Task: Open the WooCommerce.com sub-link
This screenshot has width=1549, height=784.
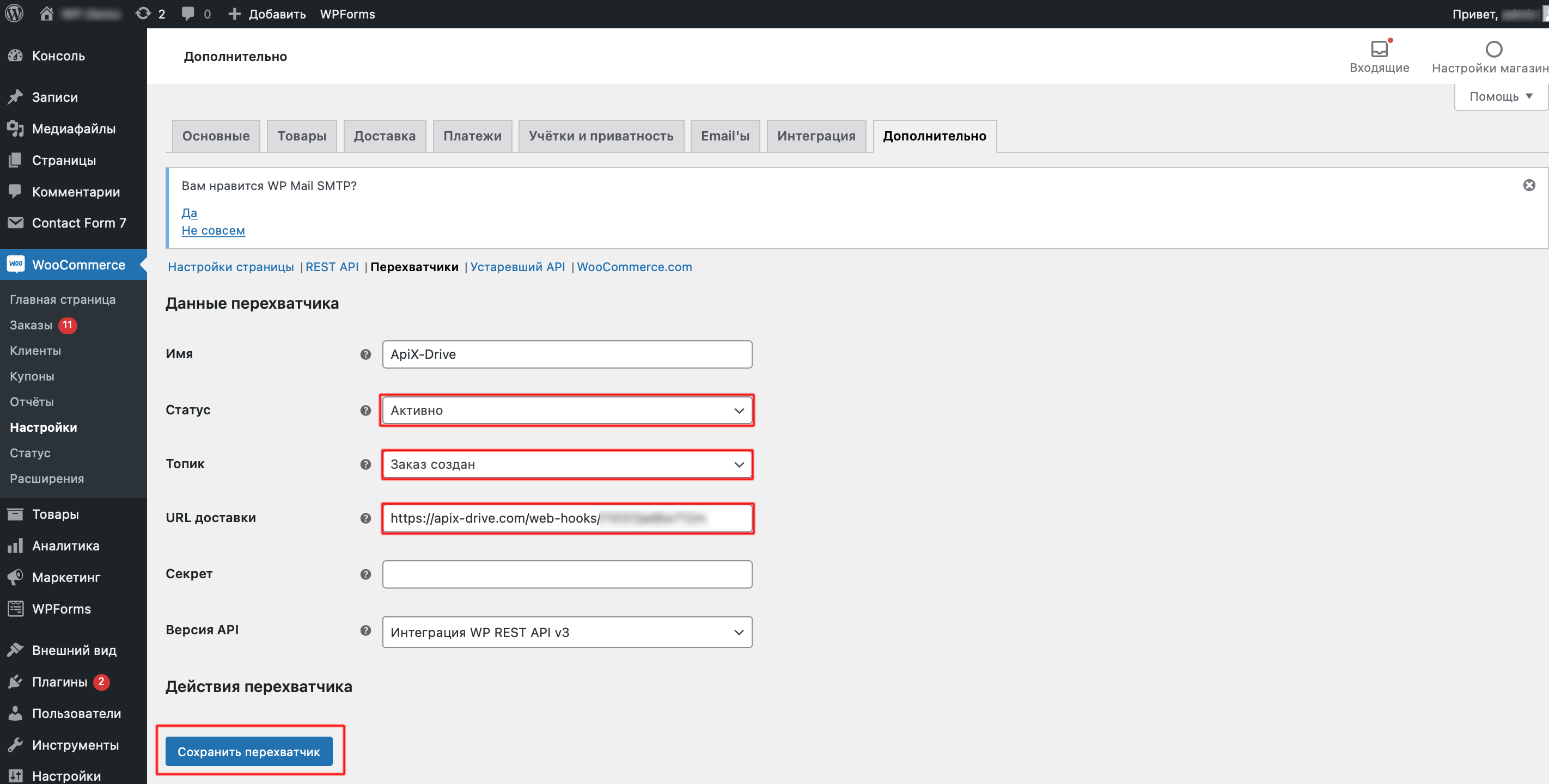Action: click(x=635, y=267)
